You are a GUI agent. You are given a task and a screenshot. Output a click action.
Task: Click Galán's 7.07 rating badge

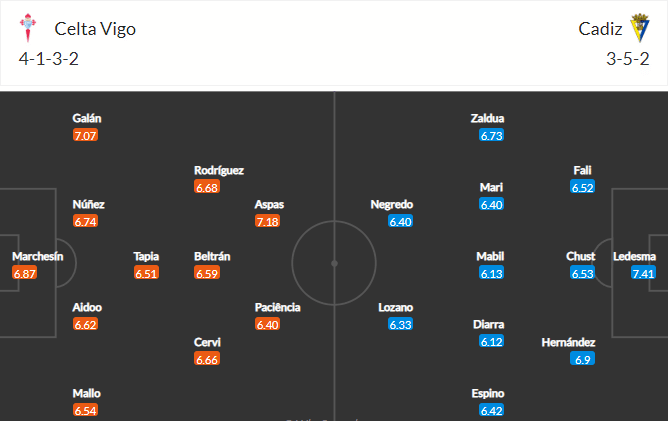(85, 135)
